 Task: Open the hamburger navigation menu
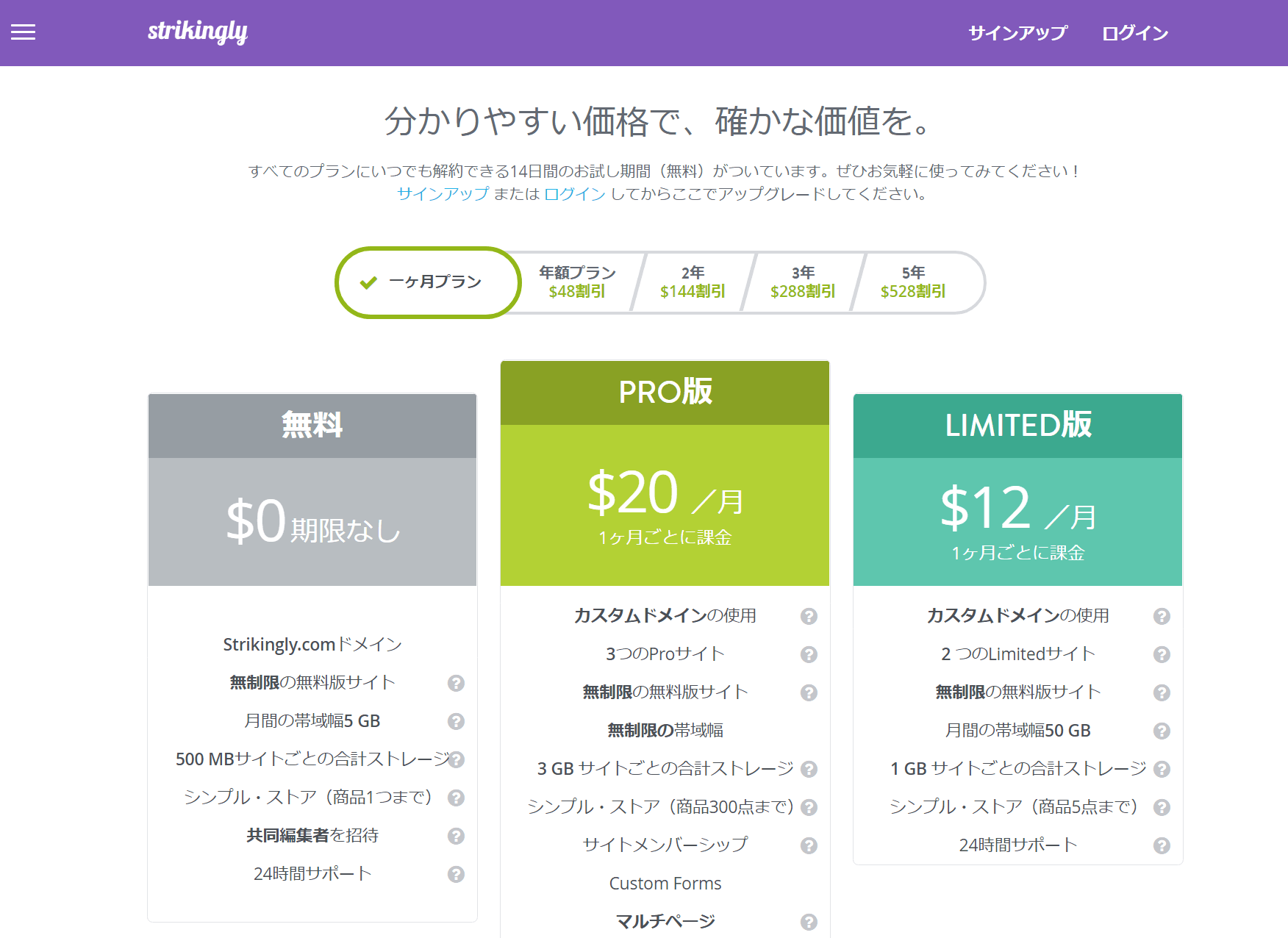click(23, 32)
